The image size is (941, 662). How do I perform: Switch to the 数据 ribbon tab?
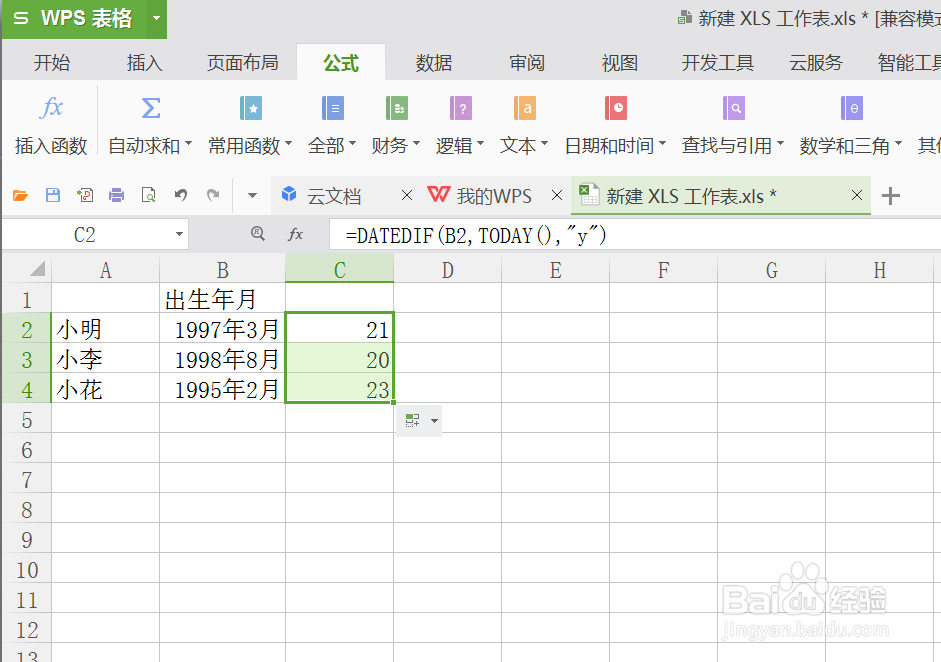pyautogui.click(x=434, y=62)
